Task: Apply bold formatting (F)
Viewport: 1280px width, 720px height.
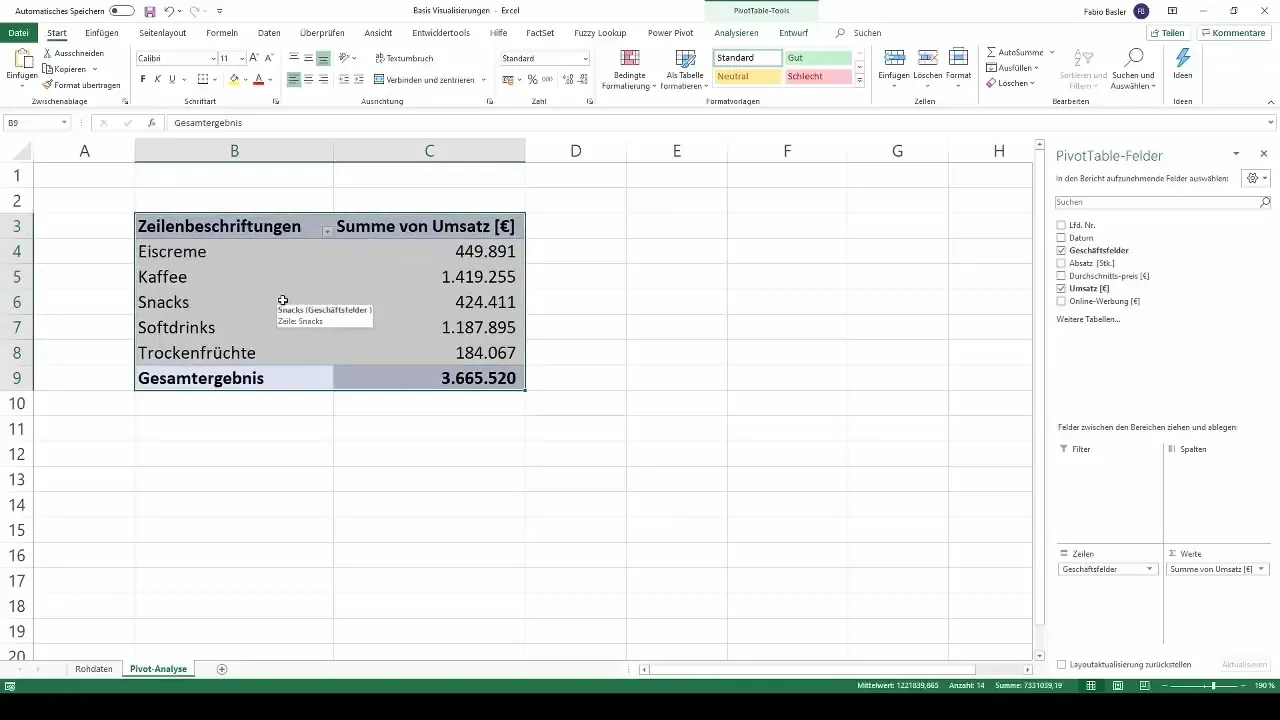Action: (143, 79)
